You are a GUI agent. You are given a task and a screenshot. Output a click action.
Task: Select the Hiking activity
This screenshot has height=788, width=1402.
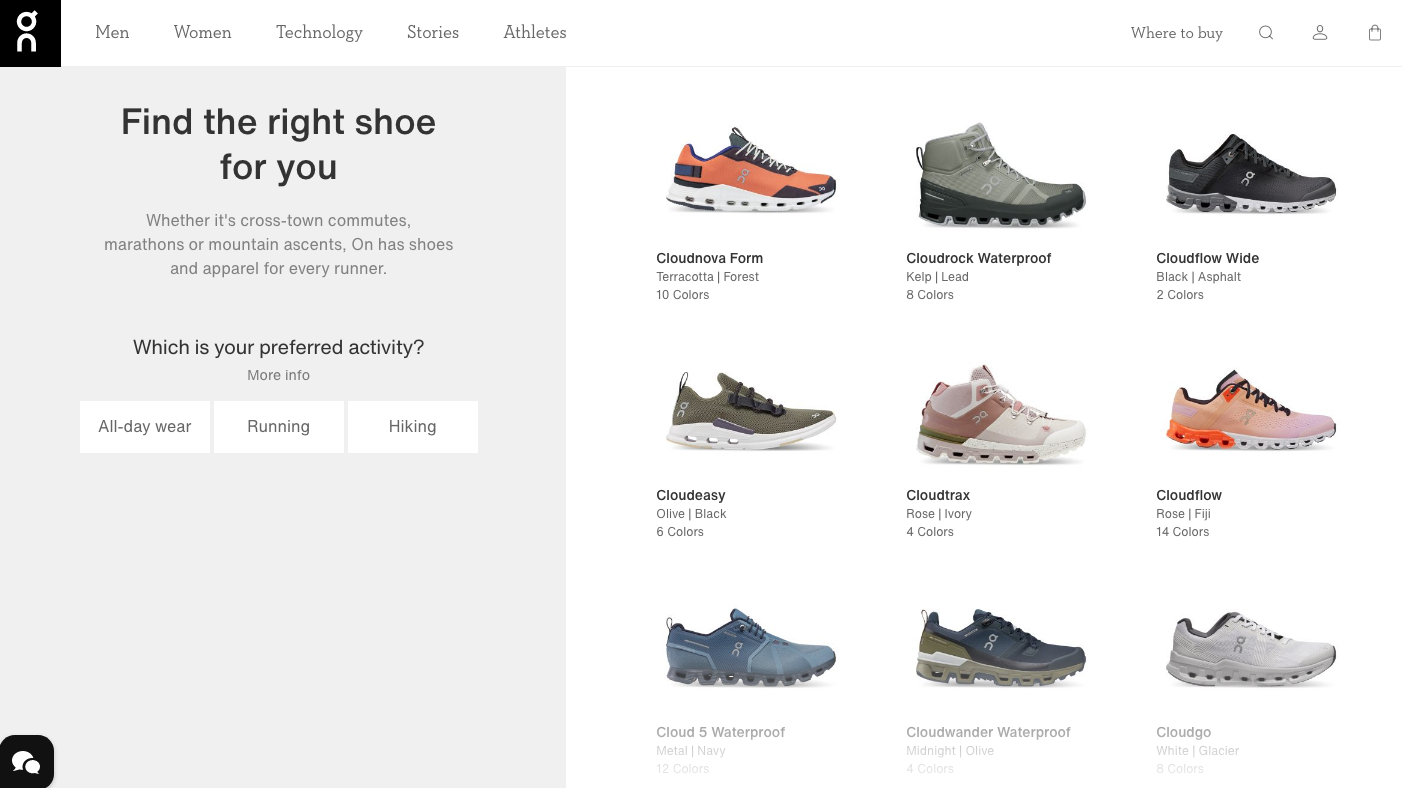412,426
